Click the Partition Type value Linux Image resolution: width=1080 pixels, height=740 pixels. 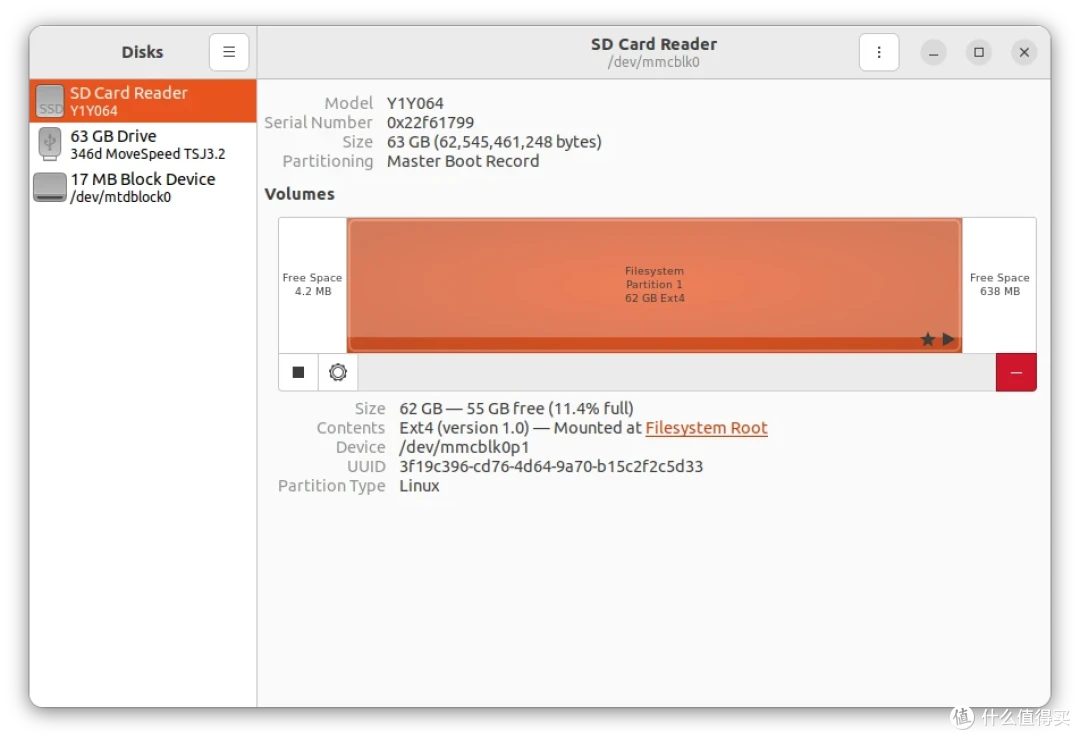419,486
